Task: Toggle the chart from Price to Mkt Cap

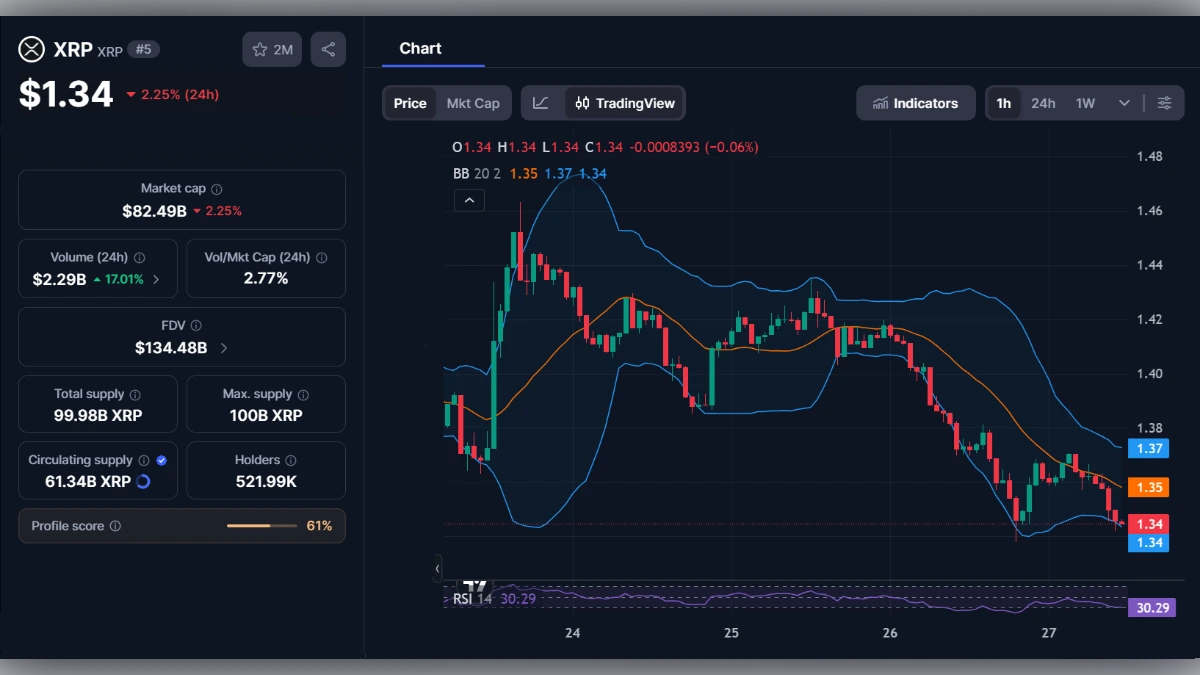Action: [474, 102]
